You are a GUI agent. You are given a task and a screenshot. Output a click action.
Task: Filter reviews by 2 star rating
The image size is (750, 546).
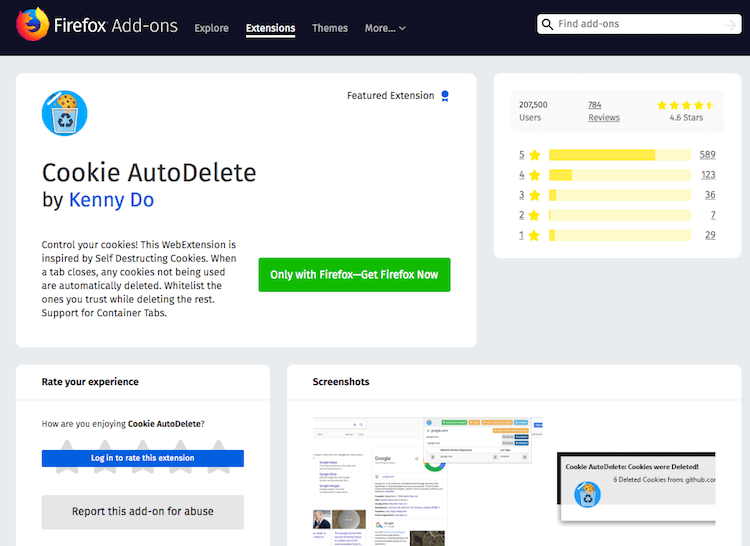pyautogui.click(x=521, y=215)
